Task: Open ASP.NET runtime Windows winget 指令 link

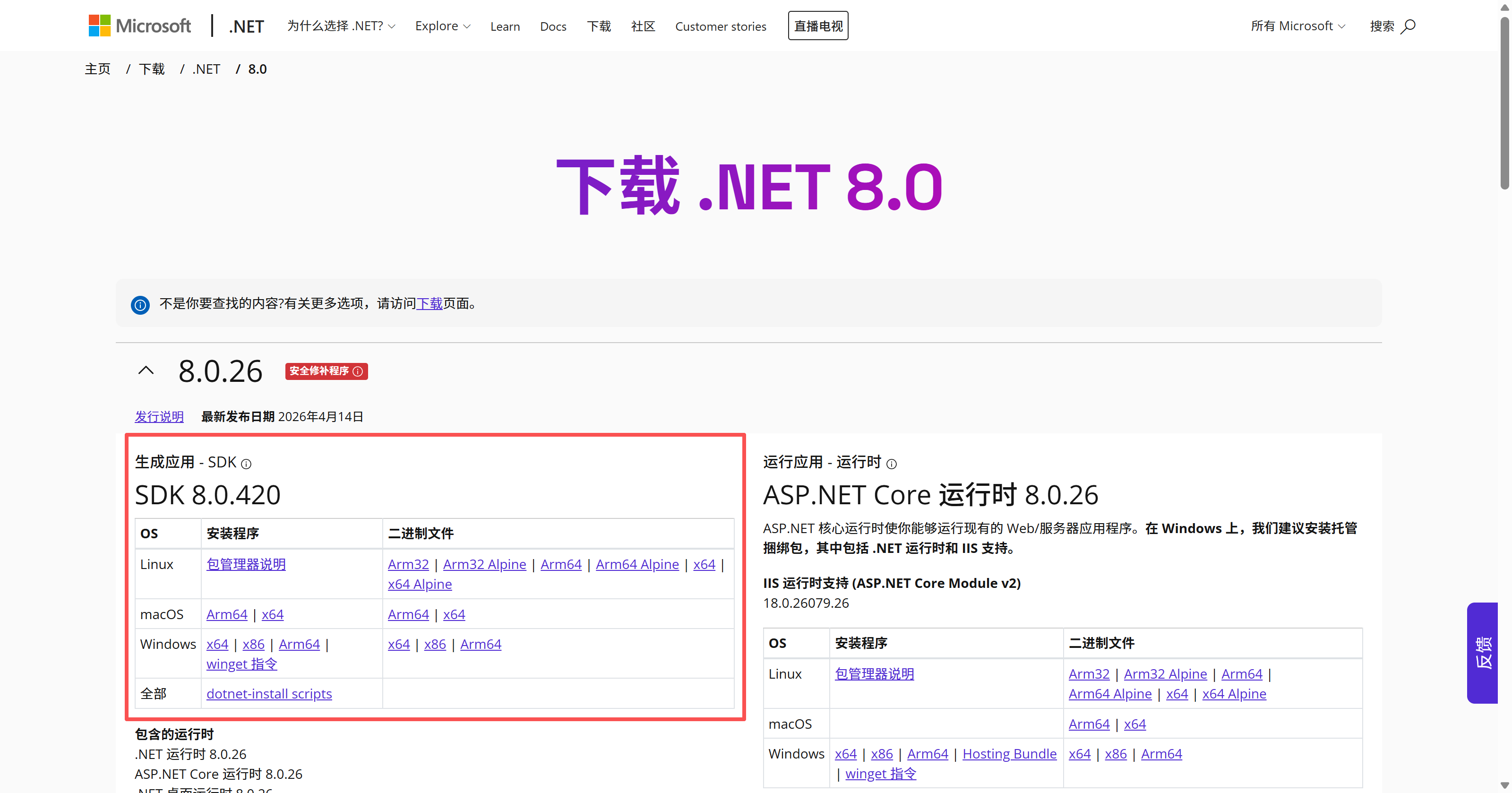Action: point(880,774)
